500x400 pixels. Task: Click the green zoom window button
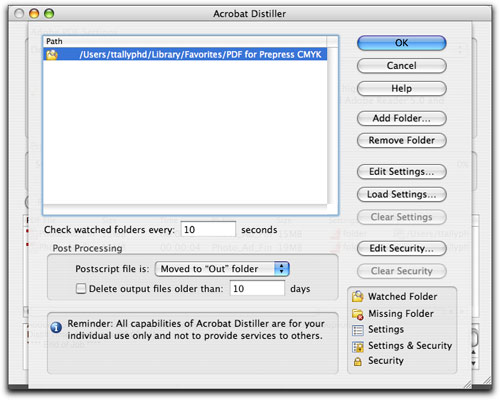(x=49, y=13)
